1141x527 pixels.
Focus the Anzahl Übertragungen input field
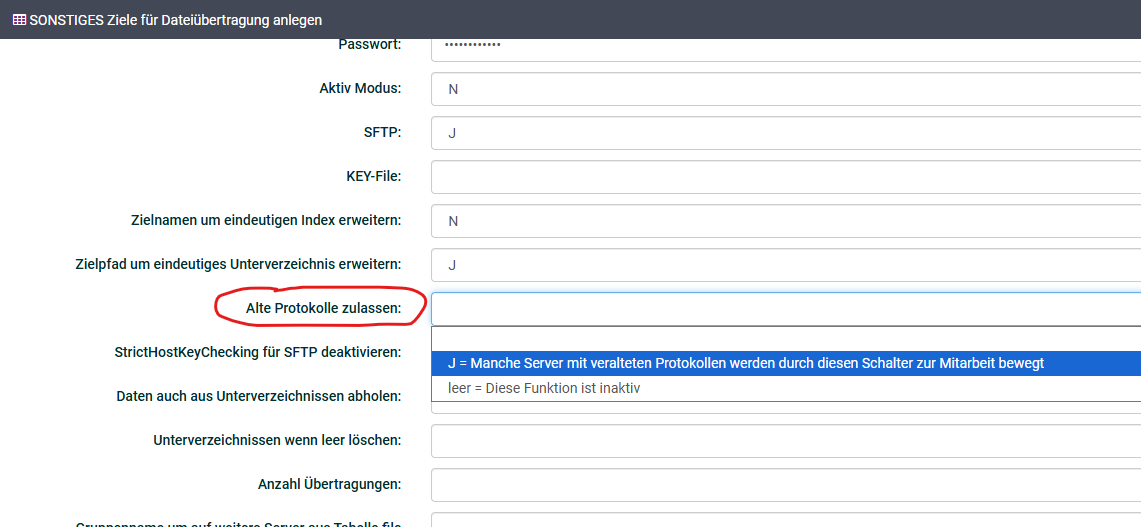(x=785, y=485)
